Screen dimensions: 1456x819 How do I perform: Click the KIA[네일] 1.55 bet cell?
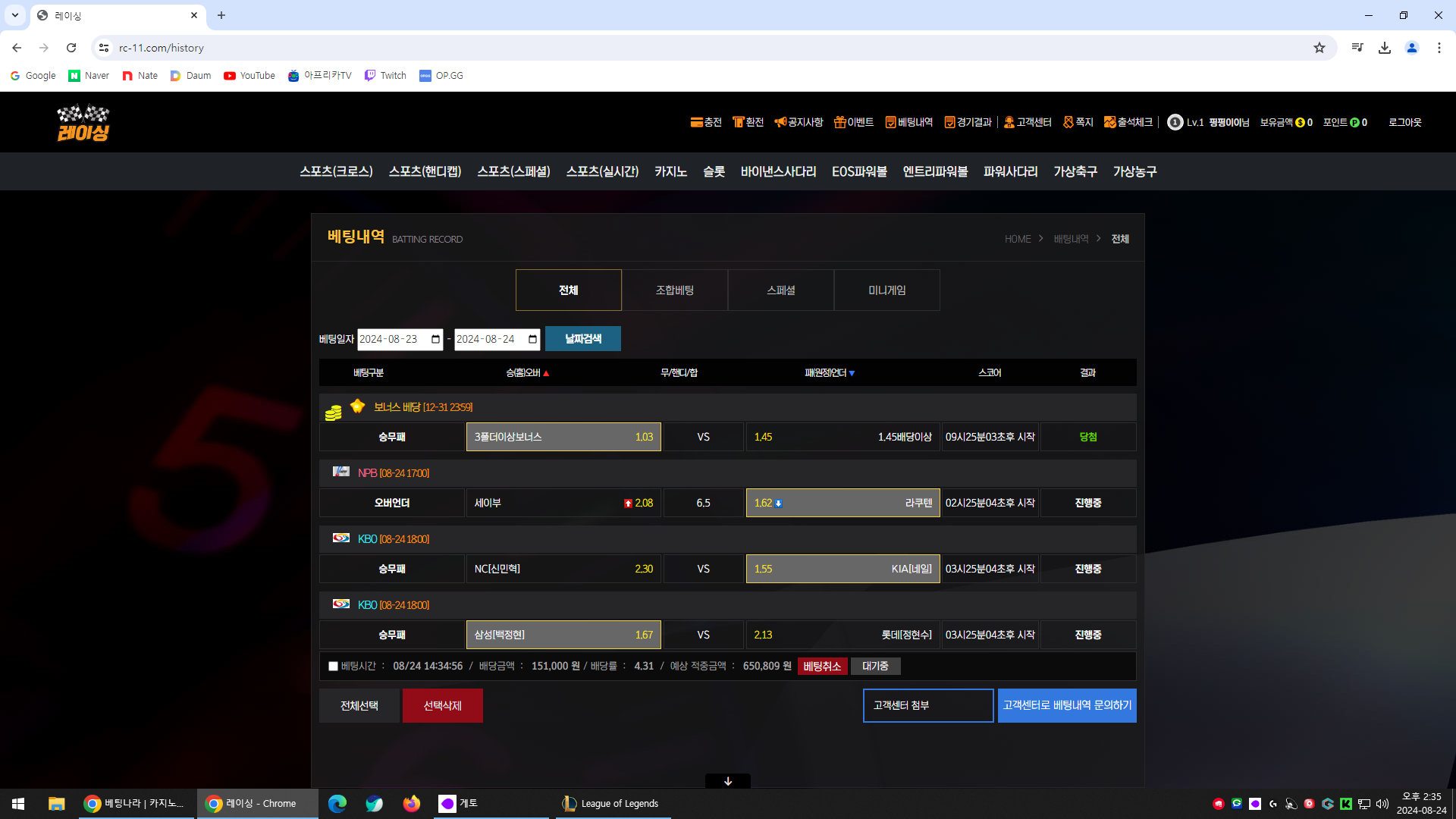point(843,570)
